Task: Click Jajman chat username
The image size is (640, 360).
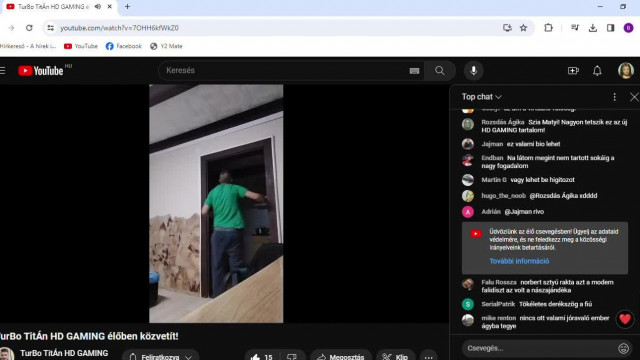Action: 492,144
